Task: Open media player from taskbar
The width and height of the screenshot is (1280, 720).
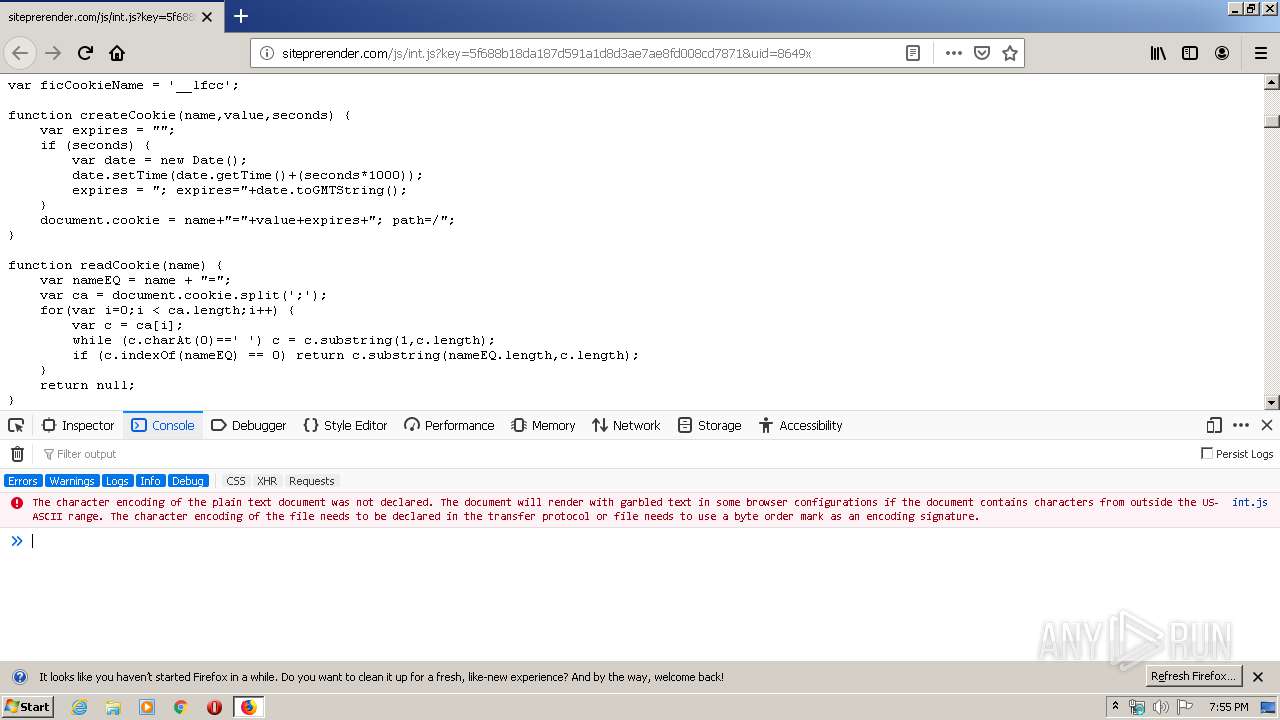Action: (147, 707)
